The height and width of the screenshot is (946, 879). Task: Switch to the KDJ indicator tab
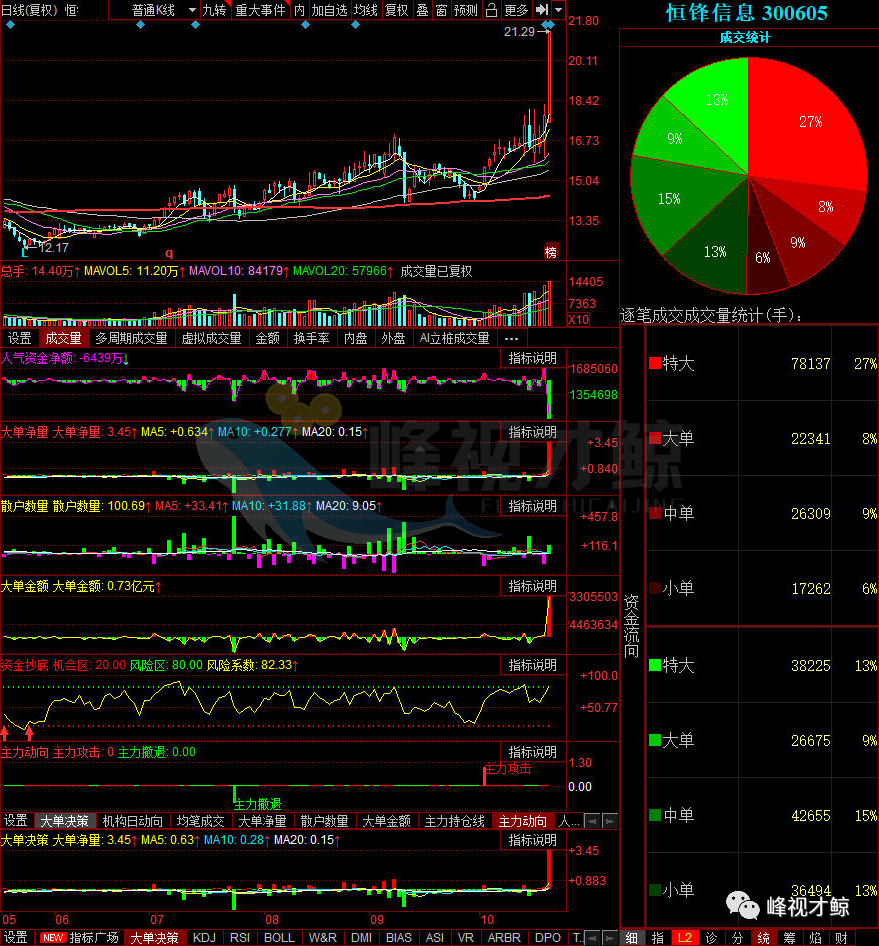204,938
